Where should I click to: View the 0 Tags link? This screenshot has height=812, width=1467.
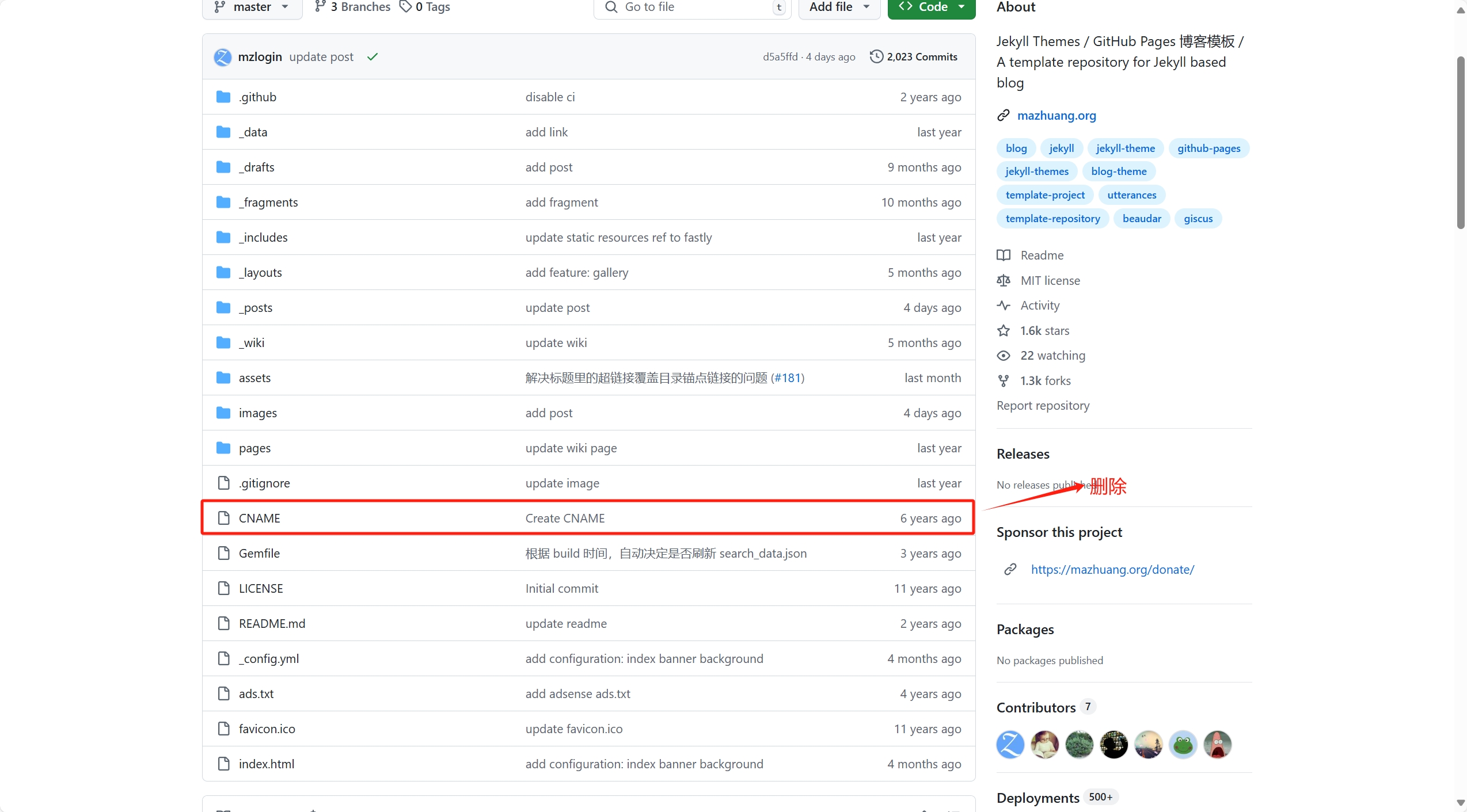pos(425,7)
